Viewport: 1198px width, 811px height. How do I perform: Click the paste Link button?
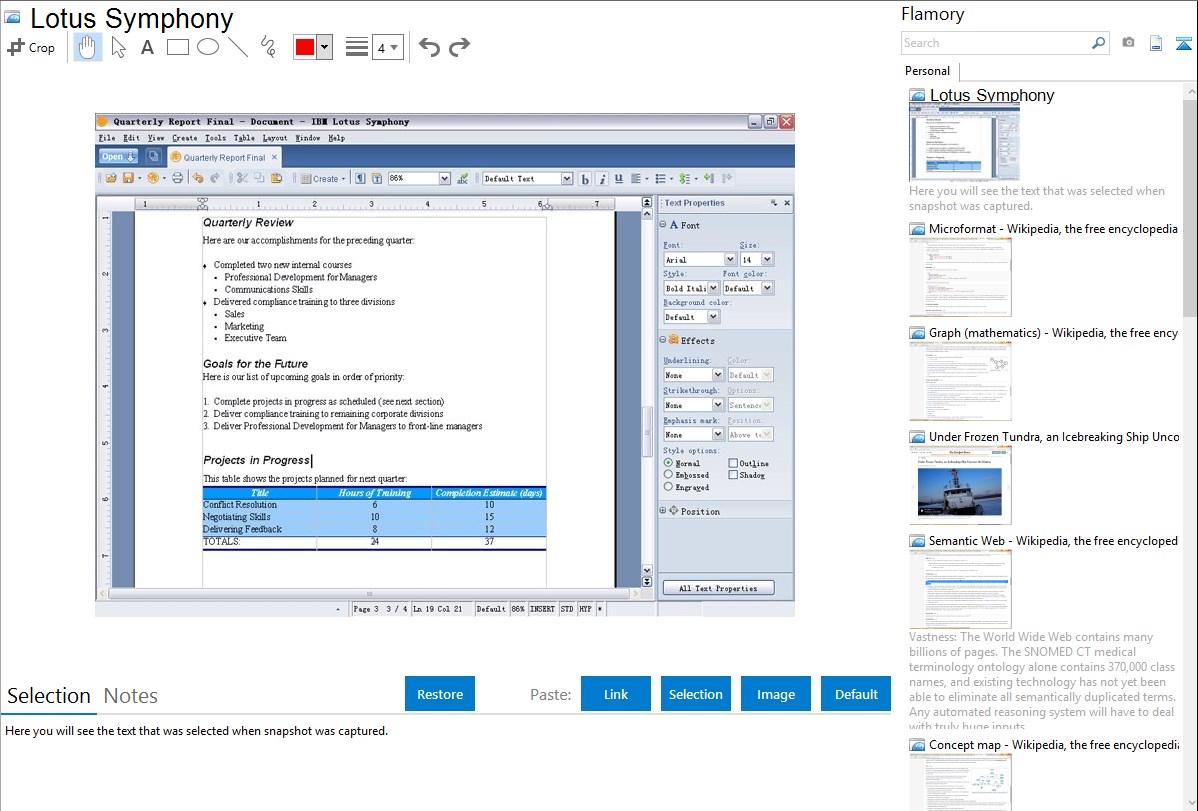616,694
